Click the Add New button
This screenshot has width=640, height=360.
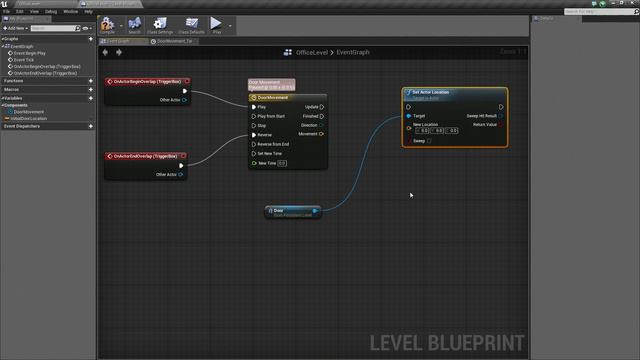(16, 28)
